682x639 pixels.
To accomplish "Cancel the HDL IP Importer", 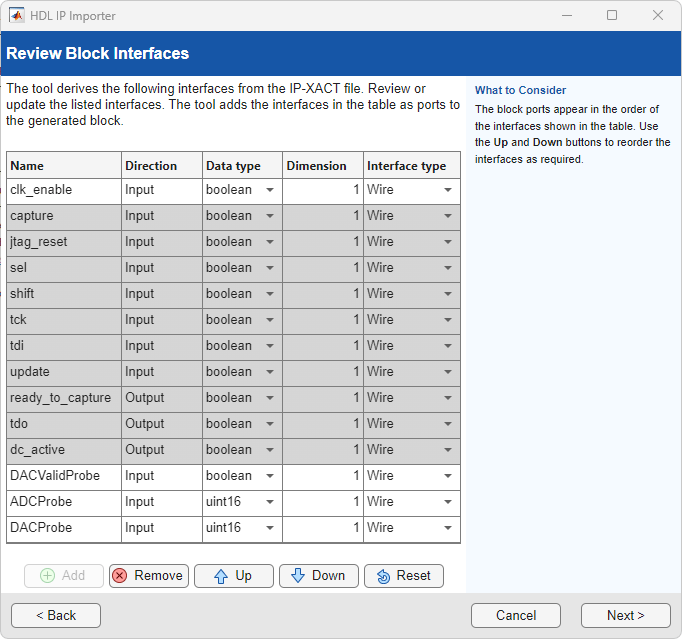I will point(515,616).
